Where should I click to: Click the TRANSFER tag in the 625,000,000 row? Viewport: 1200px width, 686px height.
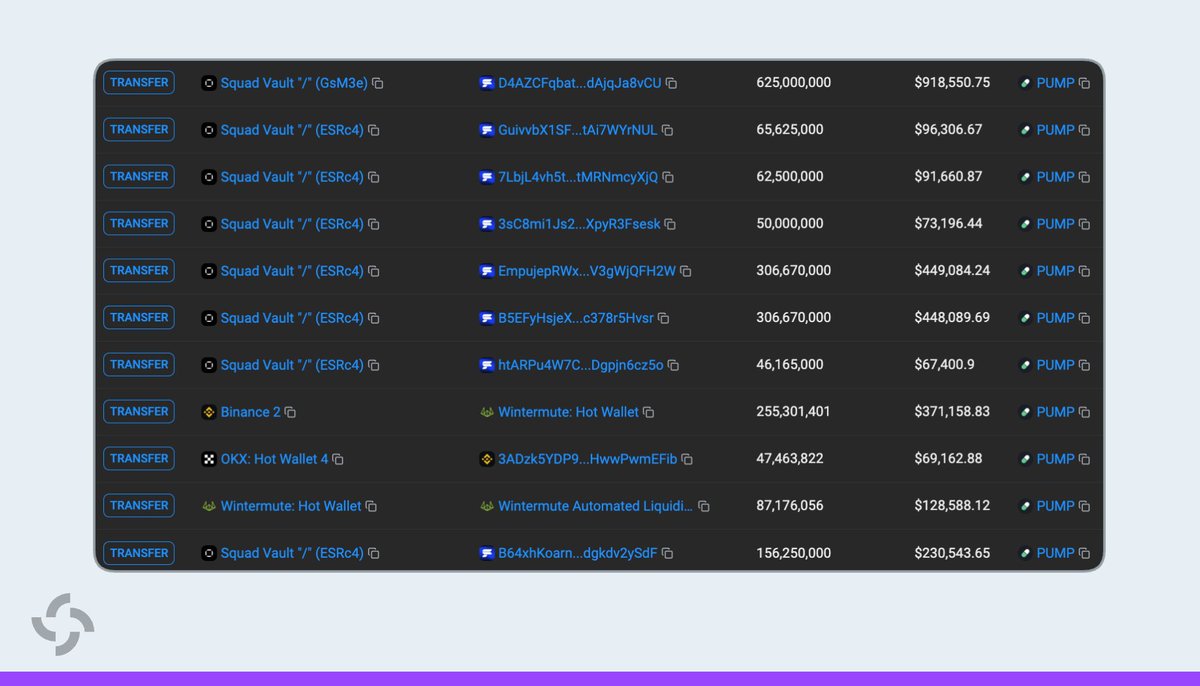tap(139, 83)
